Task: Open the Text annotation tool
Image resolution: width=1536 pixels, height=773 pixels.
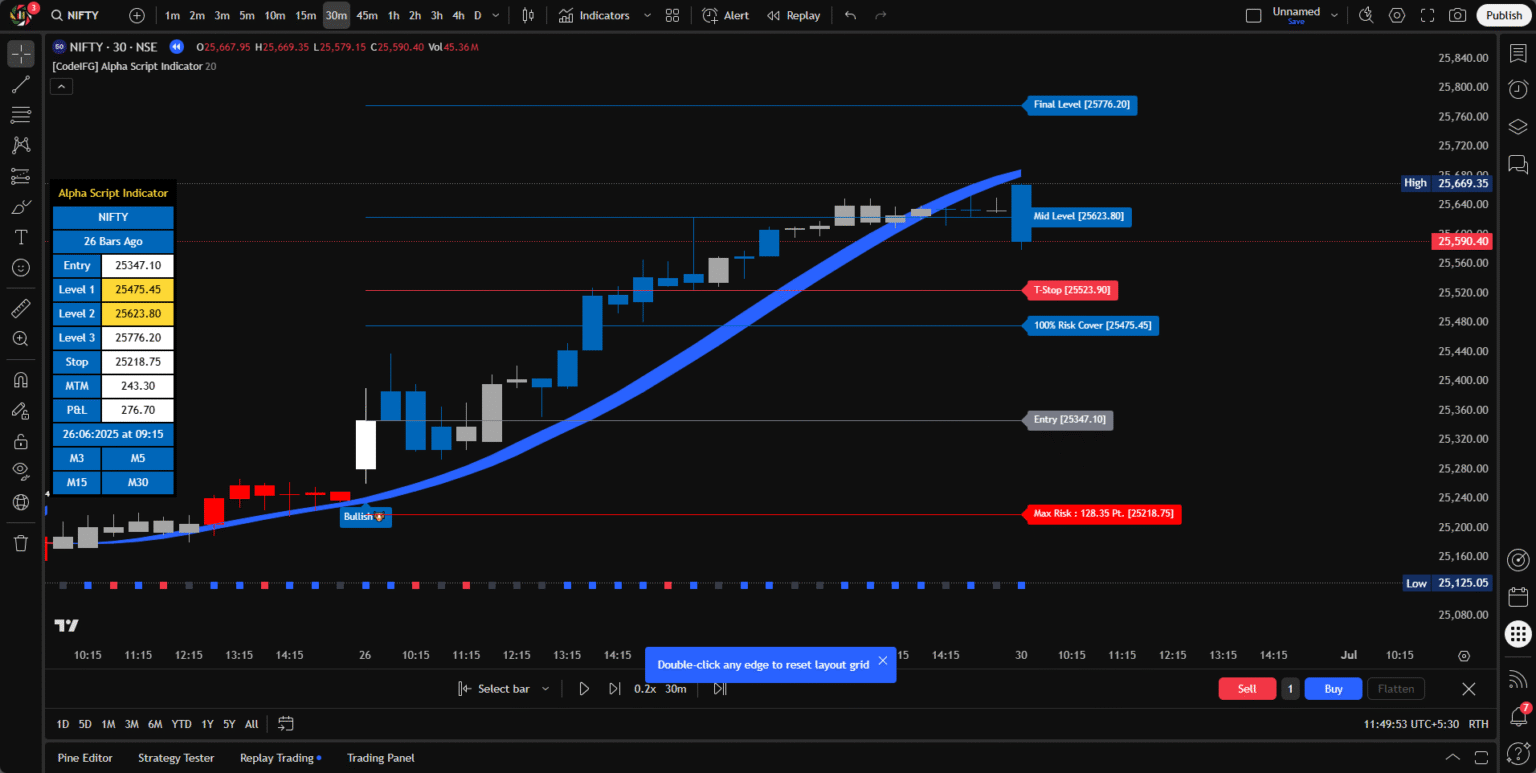Action: tap(21, 237)
